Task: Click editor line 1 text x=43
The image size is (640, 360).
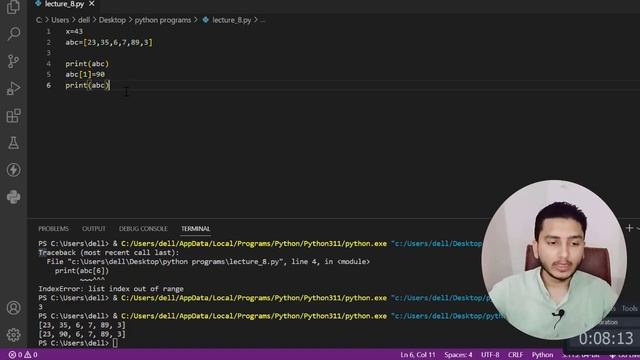Action: pyautogui.click(x=74, y=31)
